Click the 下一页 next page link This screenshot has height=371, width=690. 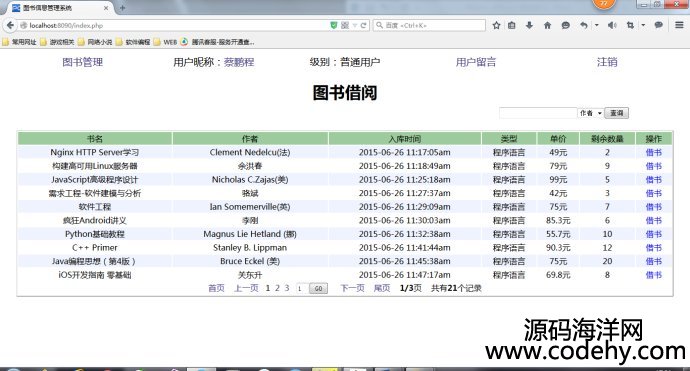[352, 288]
